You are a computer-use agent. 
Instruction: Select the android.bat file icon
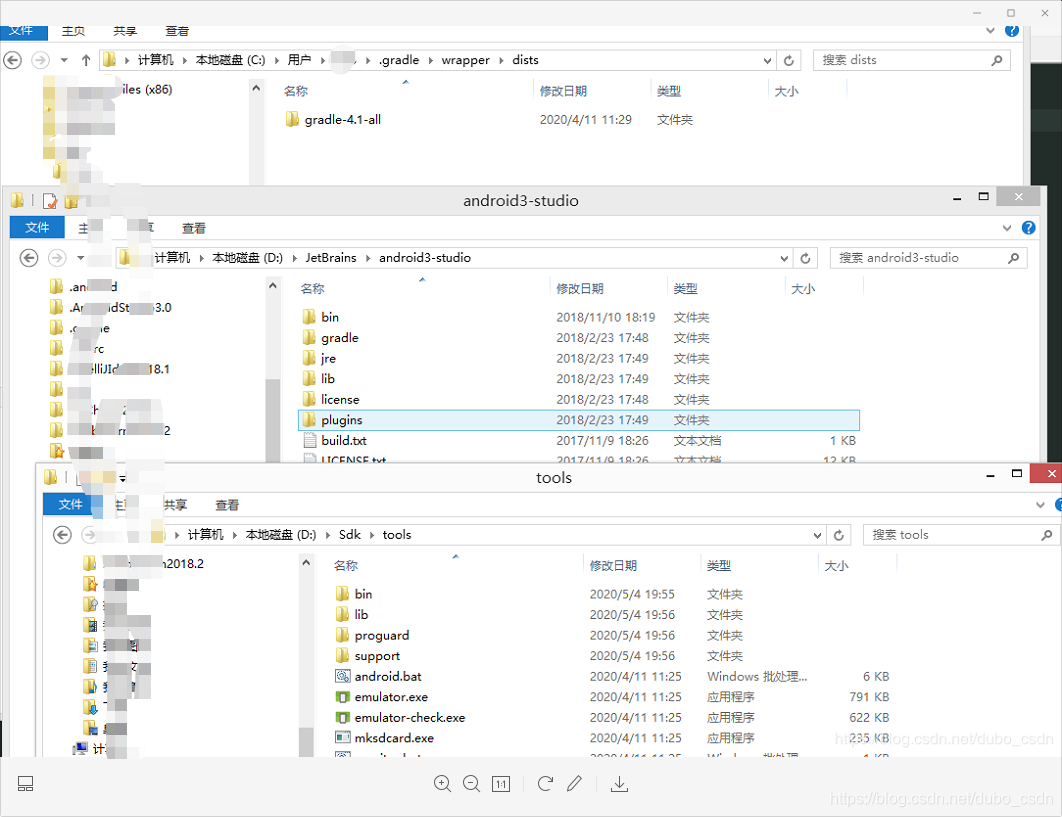coord(343,676)
